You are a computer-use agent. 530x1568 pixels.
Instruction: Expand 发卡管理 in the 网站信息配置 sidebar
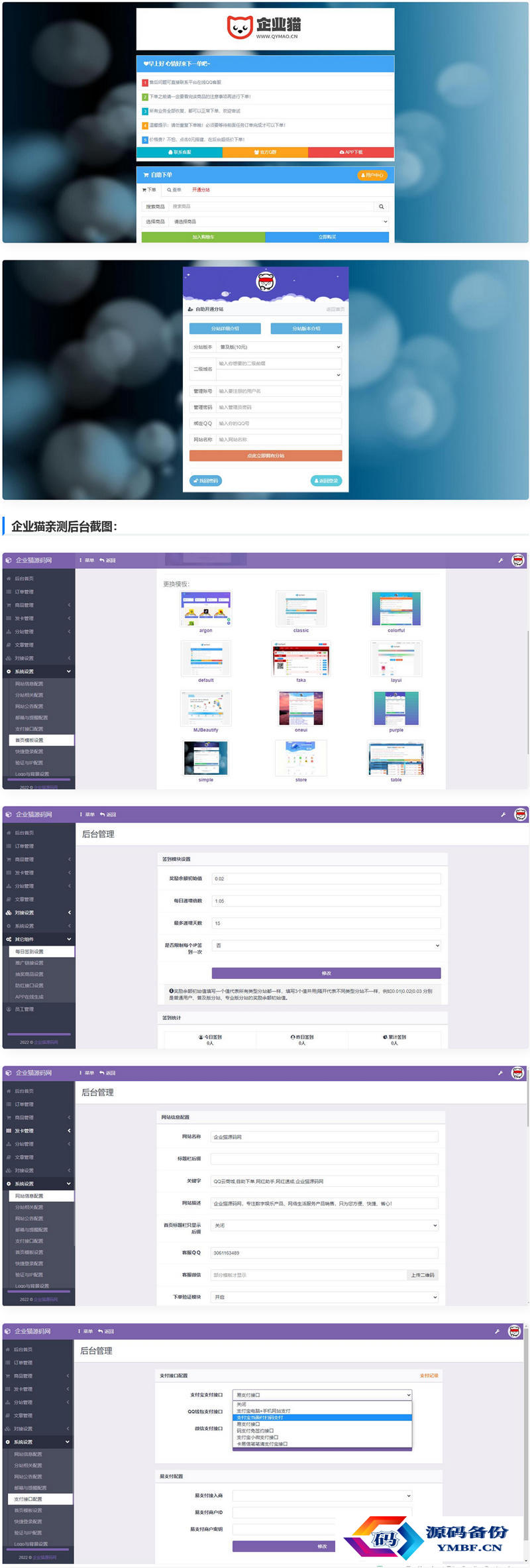(38, 1131)
